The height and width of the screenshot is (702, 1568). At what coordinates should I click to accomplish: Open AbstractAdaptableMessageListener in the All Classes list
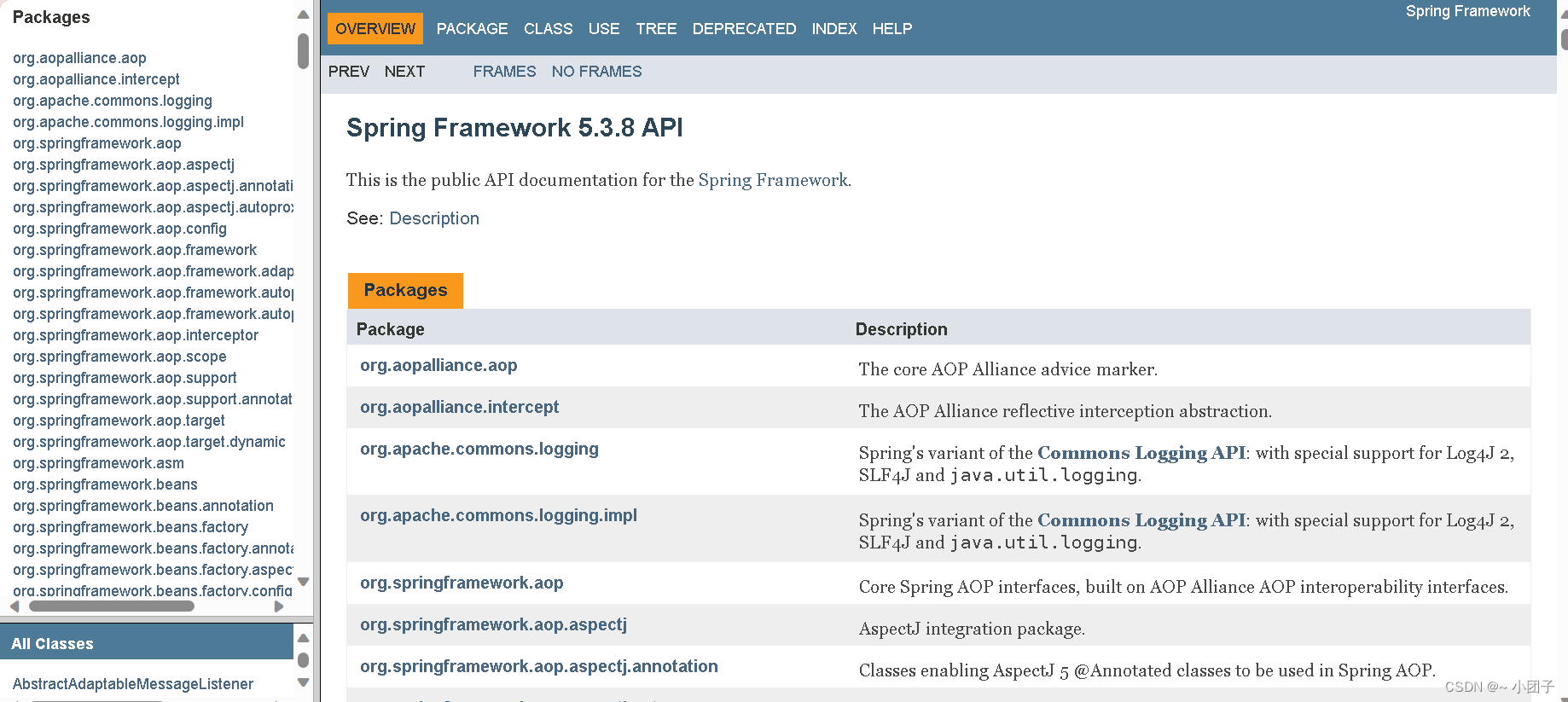[133, 684]
